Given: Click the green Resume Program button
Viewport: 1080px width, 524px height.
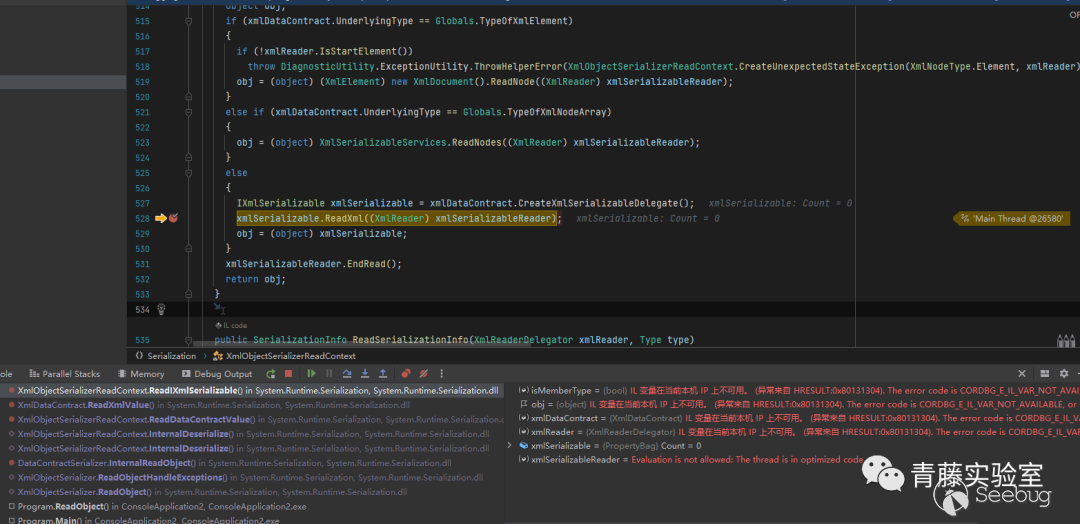Looking at the screenshot, I should pos(311,373).
